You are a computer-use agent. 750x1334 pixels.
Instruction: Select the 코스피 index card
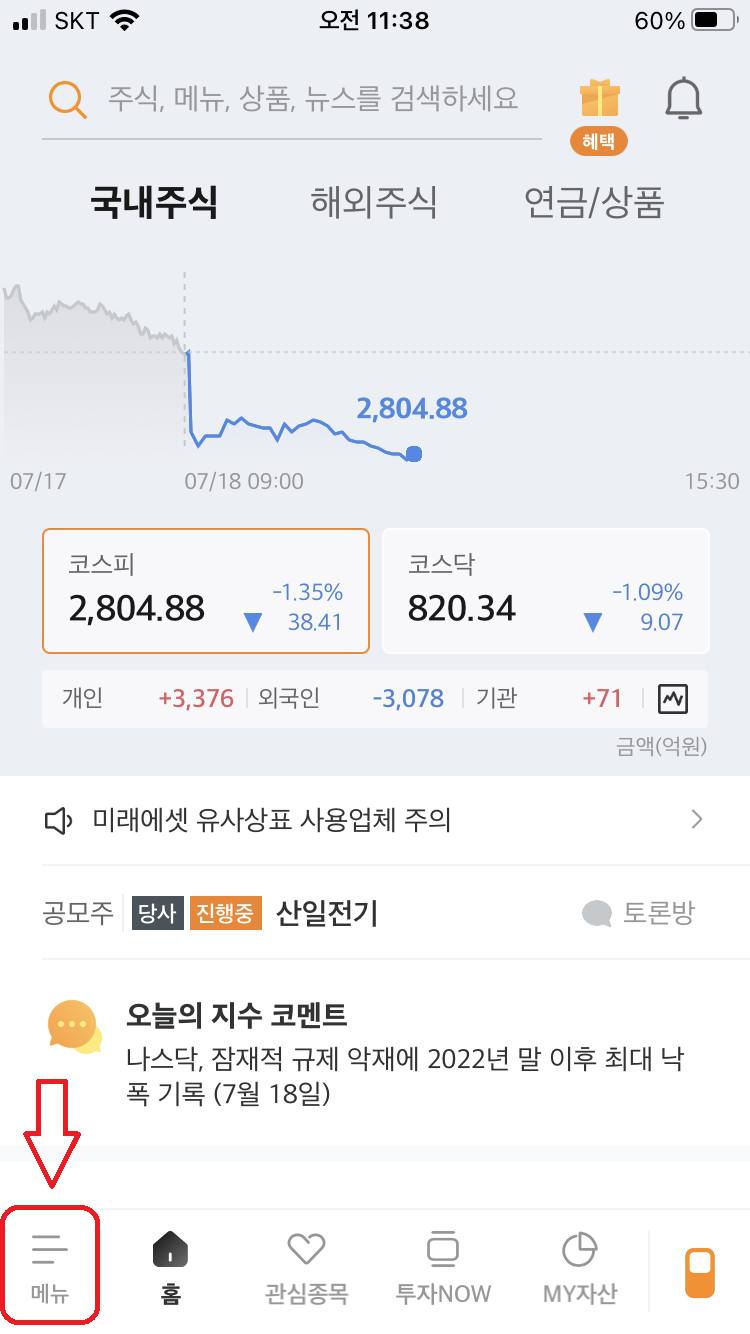click(x=205, y=590)
